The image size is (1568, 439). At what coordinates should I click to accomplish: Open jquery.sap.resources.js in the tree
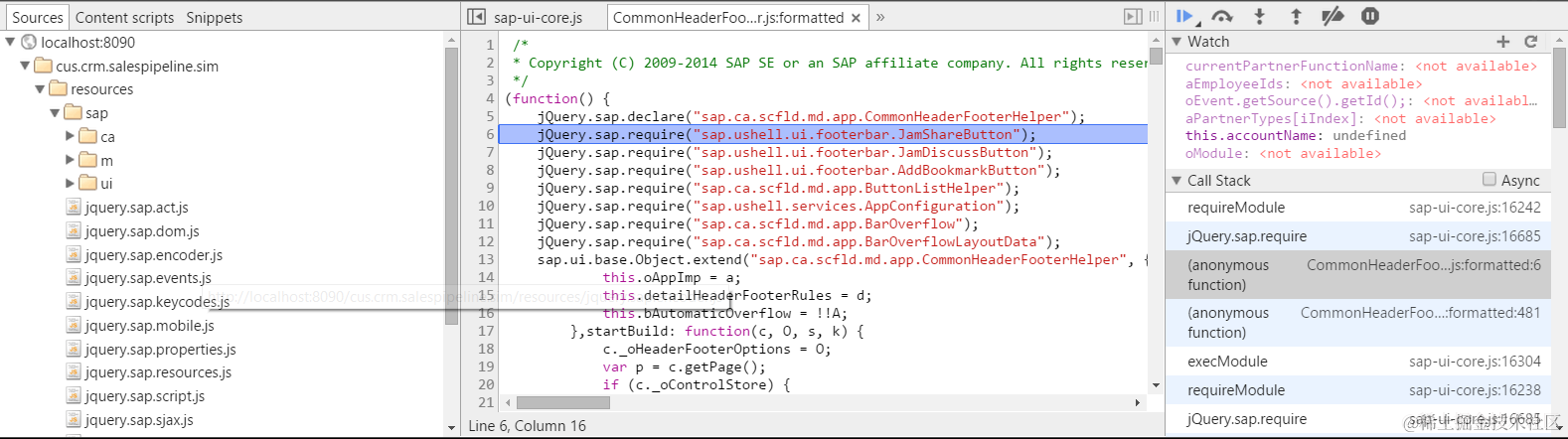point(158,372)
